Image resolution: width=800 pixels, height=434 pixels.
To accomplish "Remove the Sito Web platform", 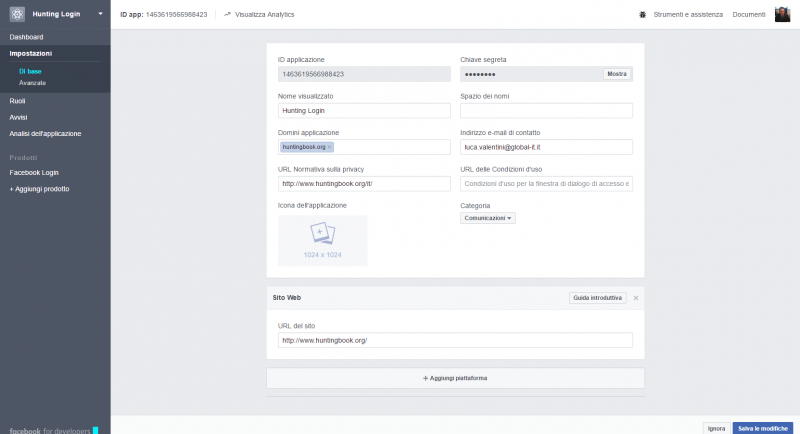I will click(636, 298).
